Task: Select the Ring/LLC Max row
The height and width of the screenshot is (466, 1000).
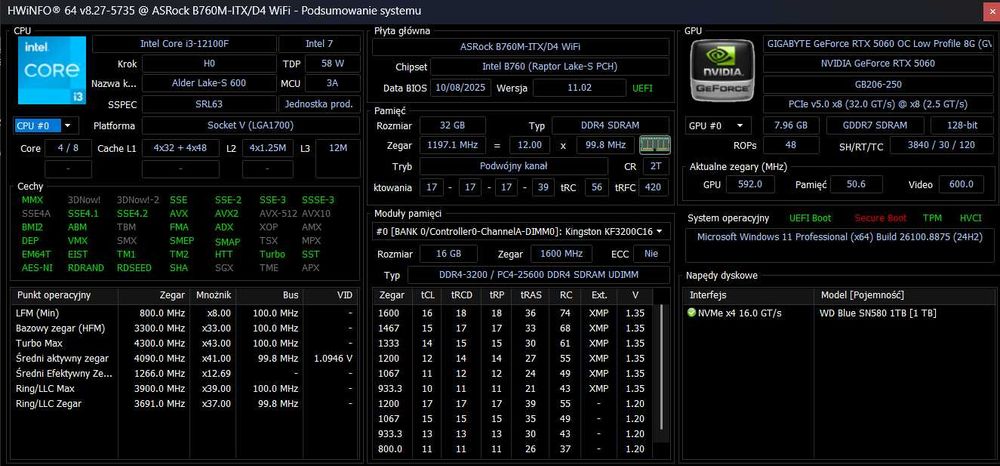Action: [x=185, y=388]
